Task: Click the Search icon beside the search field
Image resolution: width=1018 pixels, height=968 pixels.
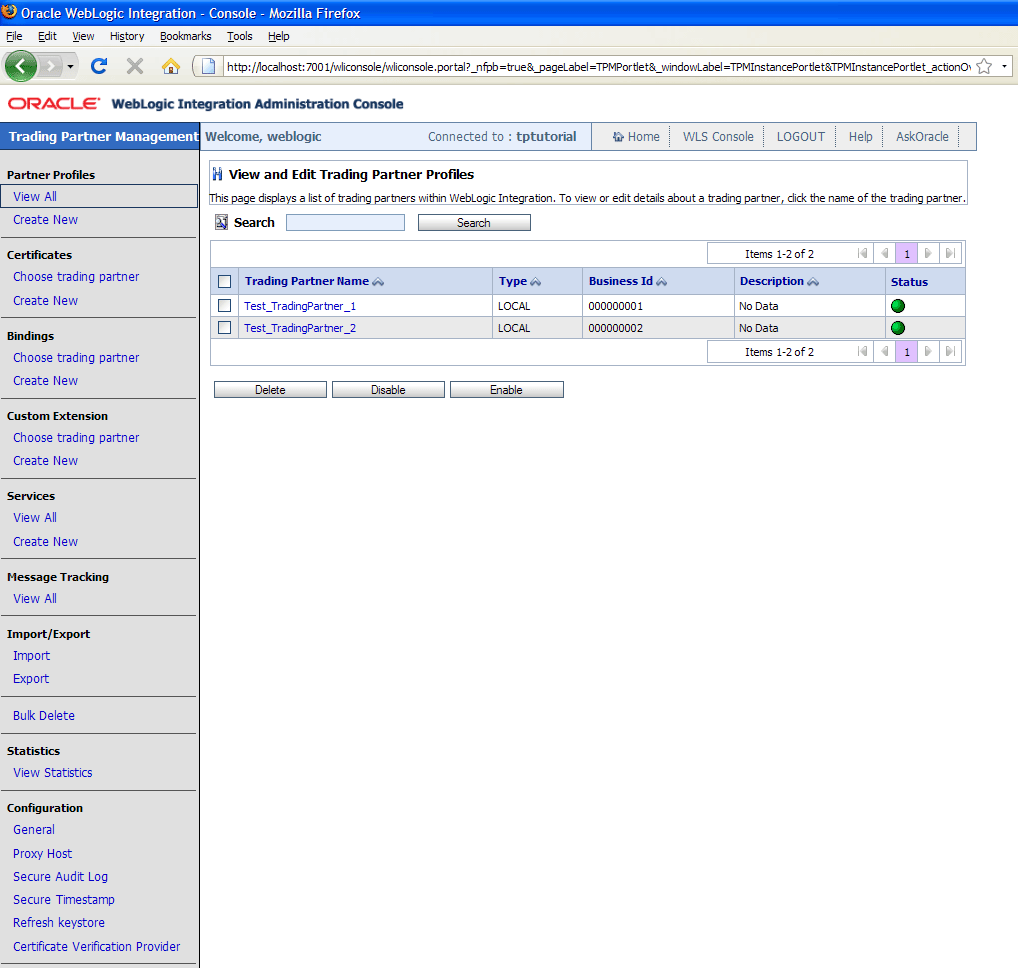Action: click(x=221, y=222)
